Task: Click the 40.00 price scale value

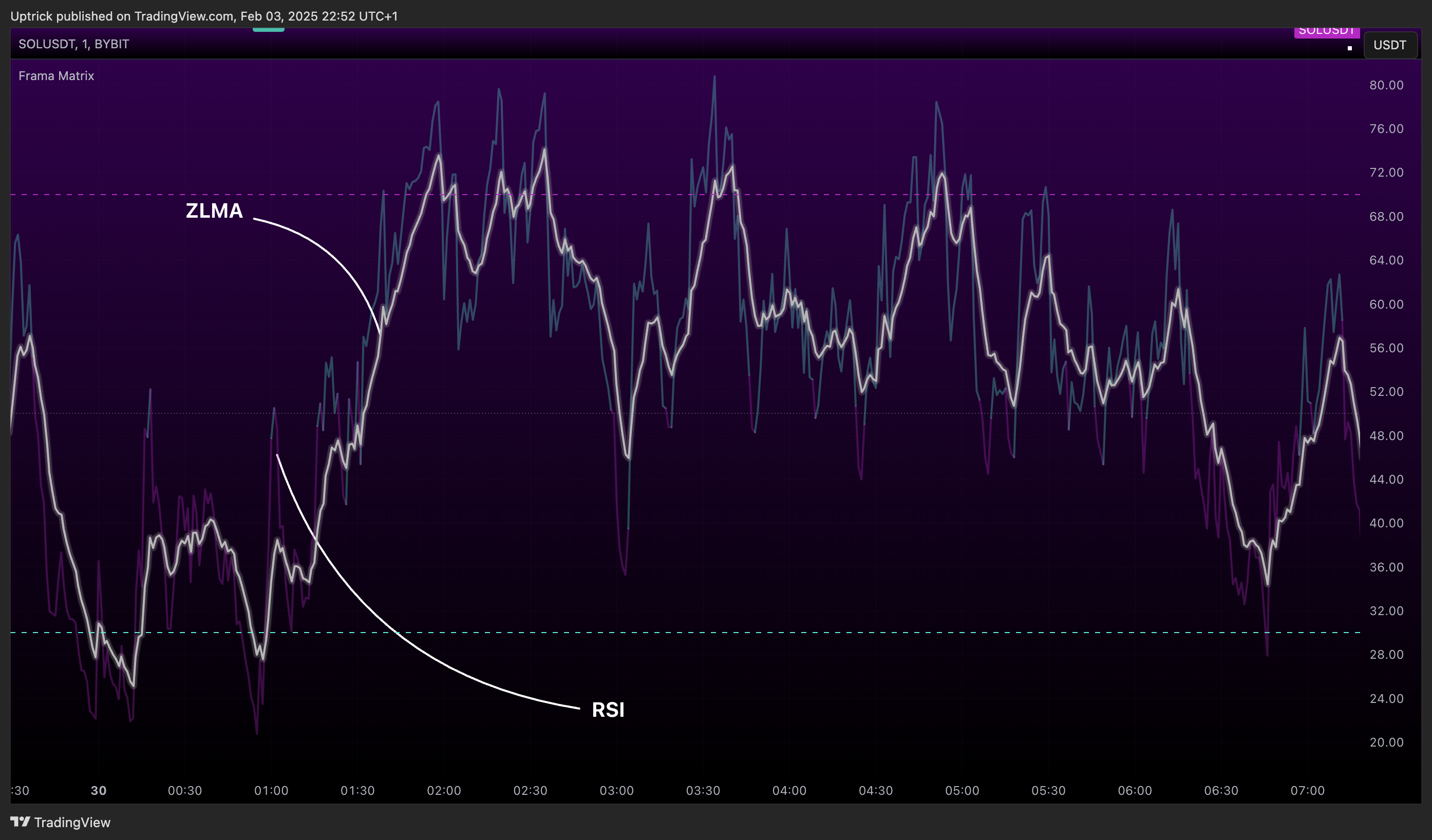Action: 1386,523
